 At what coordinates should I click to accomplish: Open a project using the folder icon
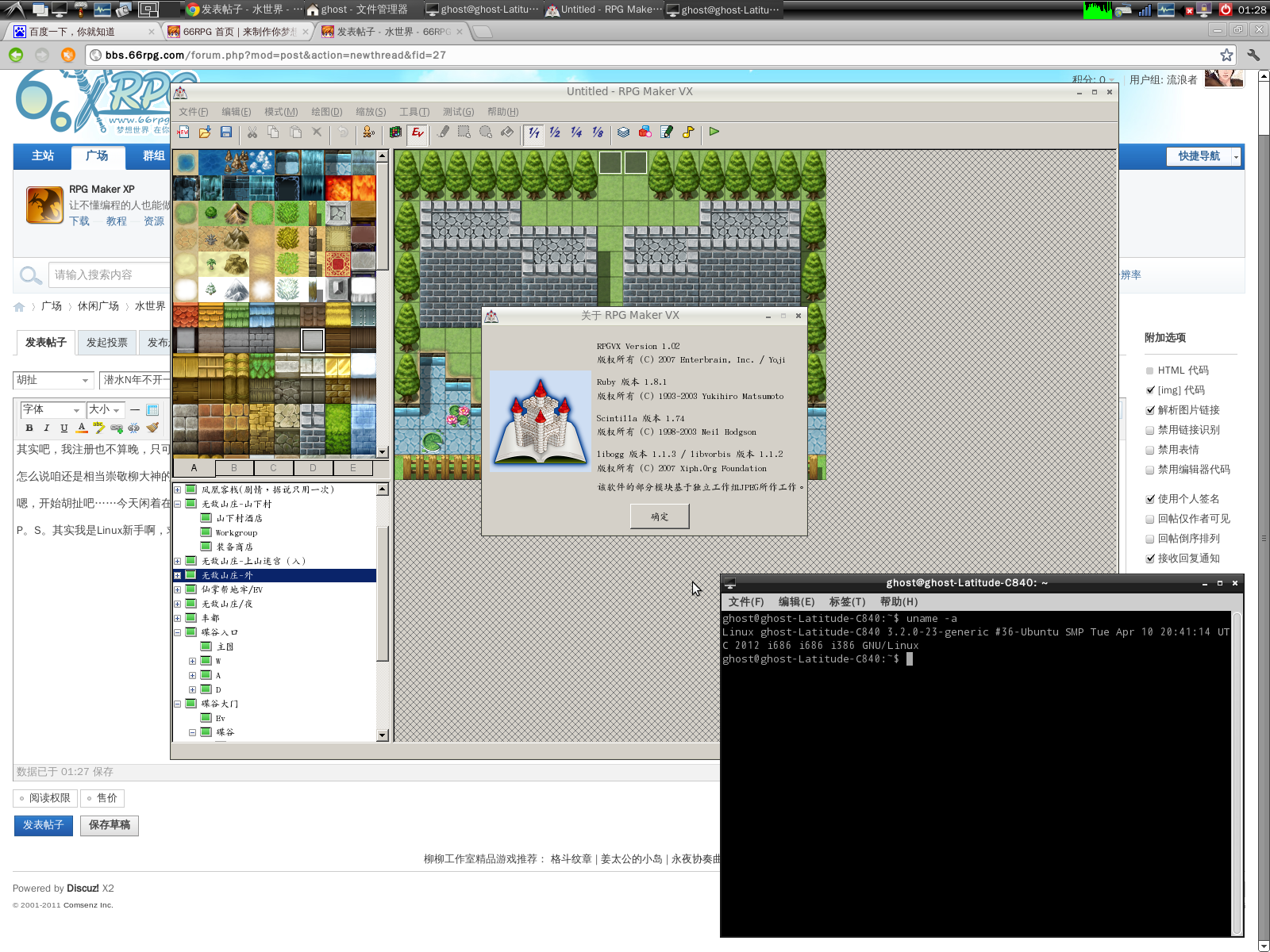tap(205, 132)
